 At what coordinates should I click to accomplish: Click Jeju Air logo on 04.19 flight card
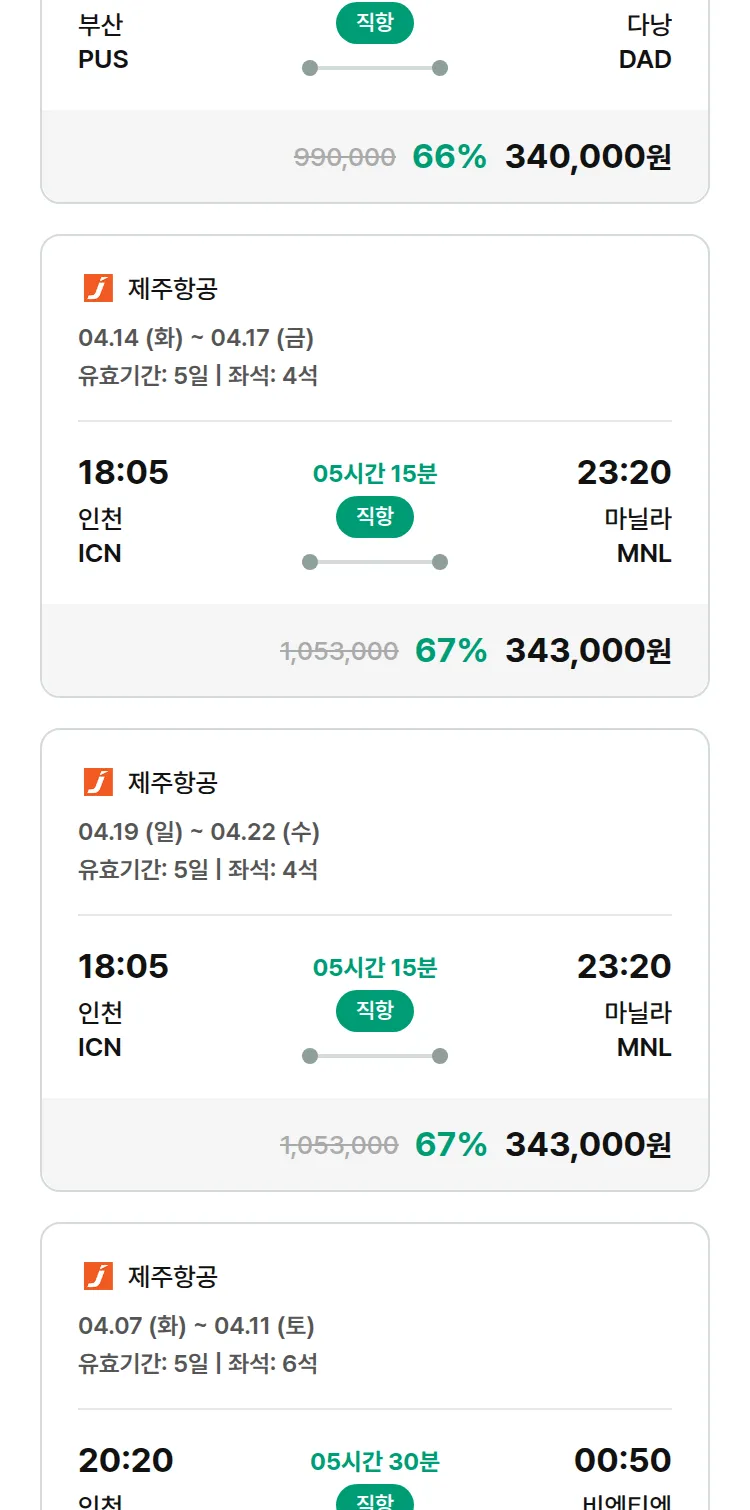coord(98,782)
